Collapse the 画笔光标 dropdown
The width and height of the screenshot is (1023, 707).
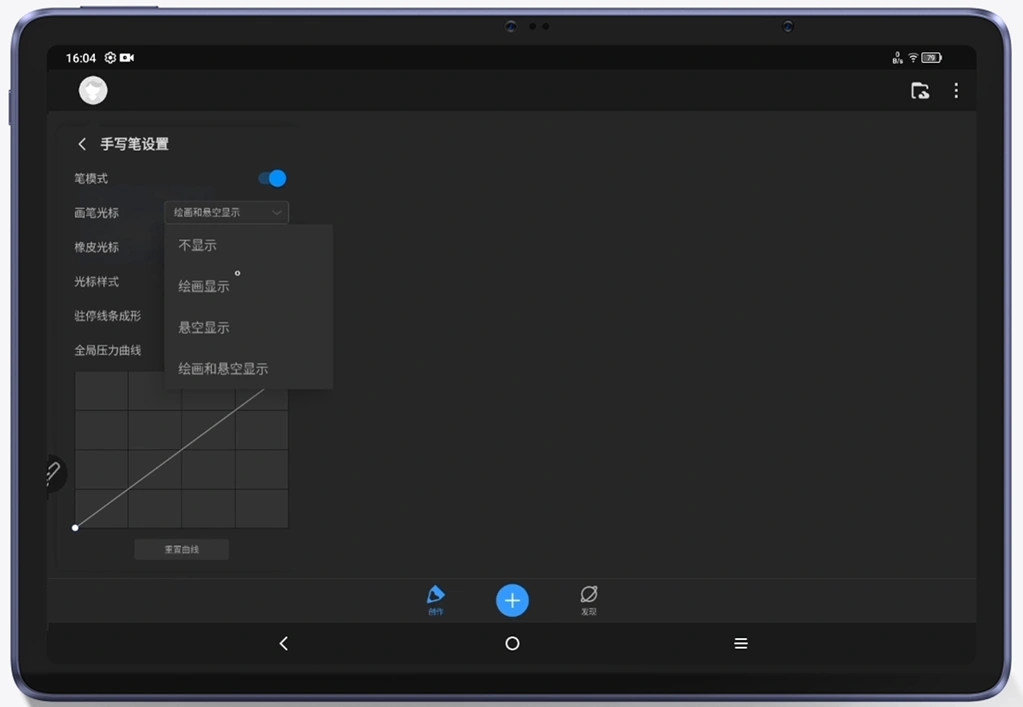point(226,212)
